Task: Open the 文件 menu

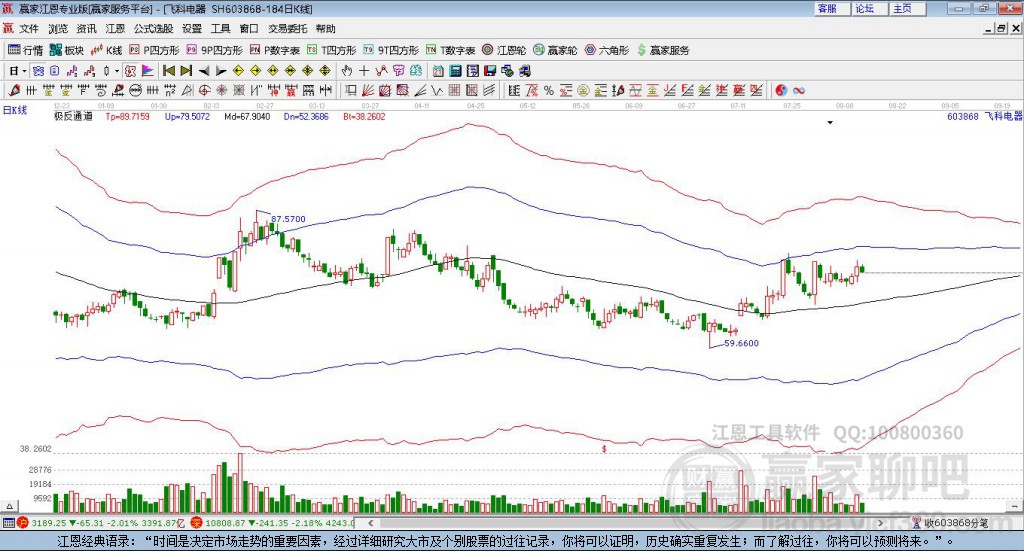Action: coord(29,29)
